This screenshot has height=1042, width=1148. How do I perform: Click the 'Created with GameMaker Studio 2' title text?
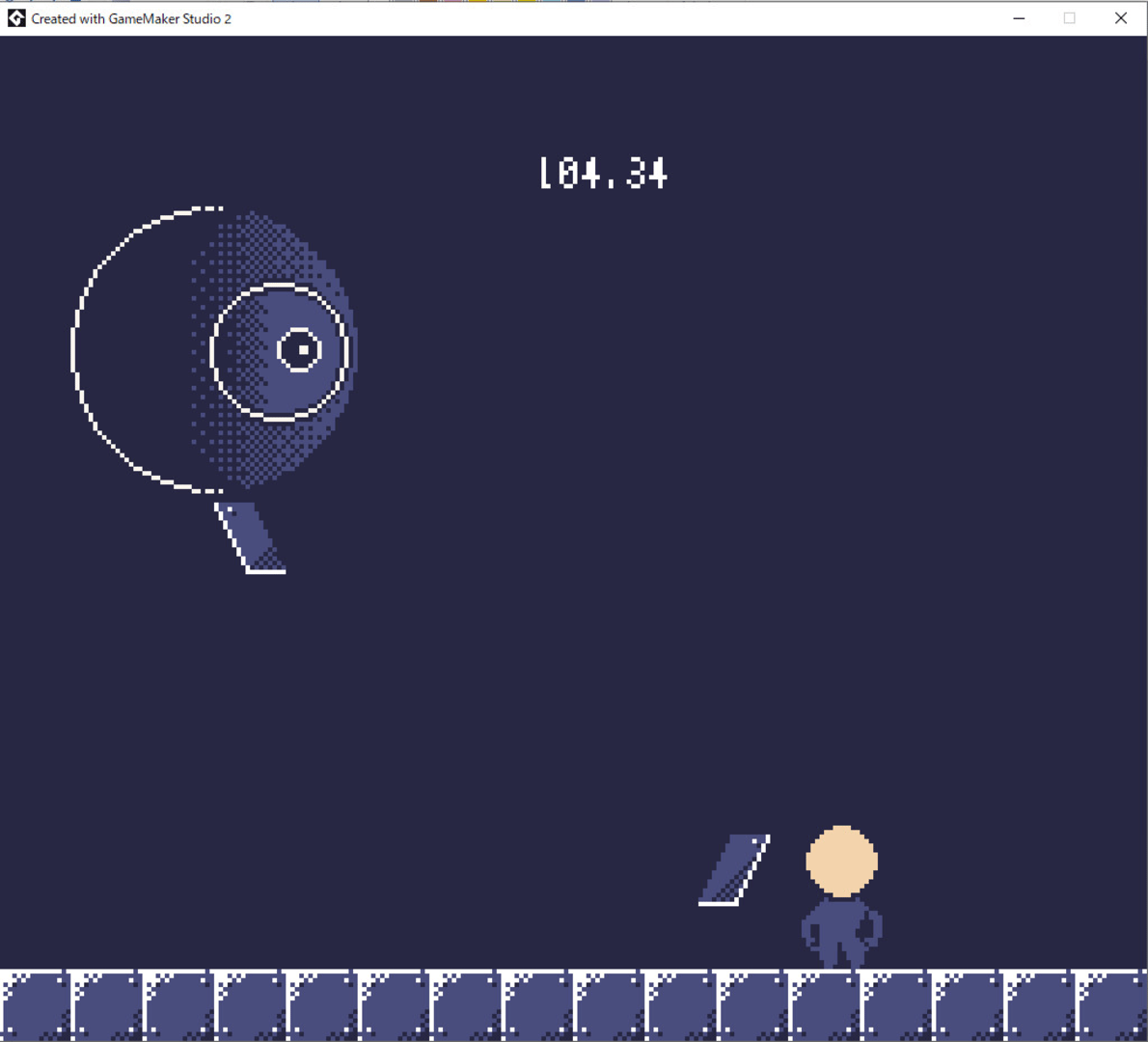131,18
